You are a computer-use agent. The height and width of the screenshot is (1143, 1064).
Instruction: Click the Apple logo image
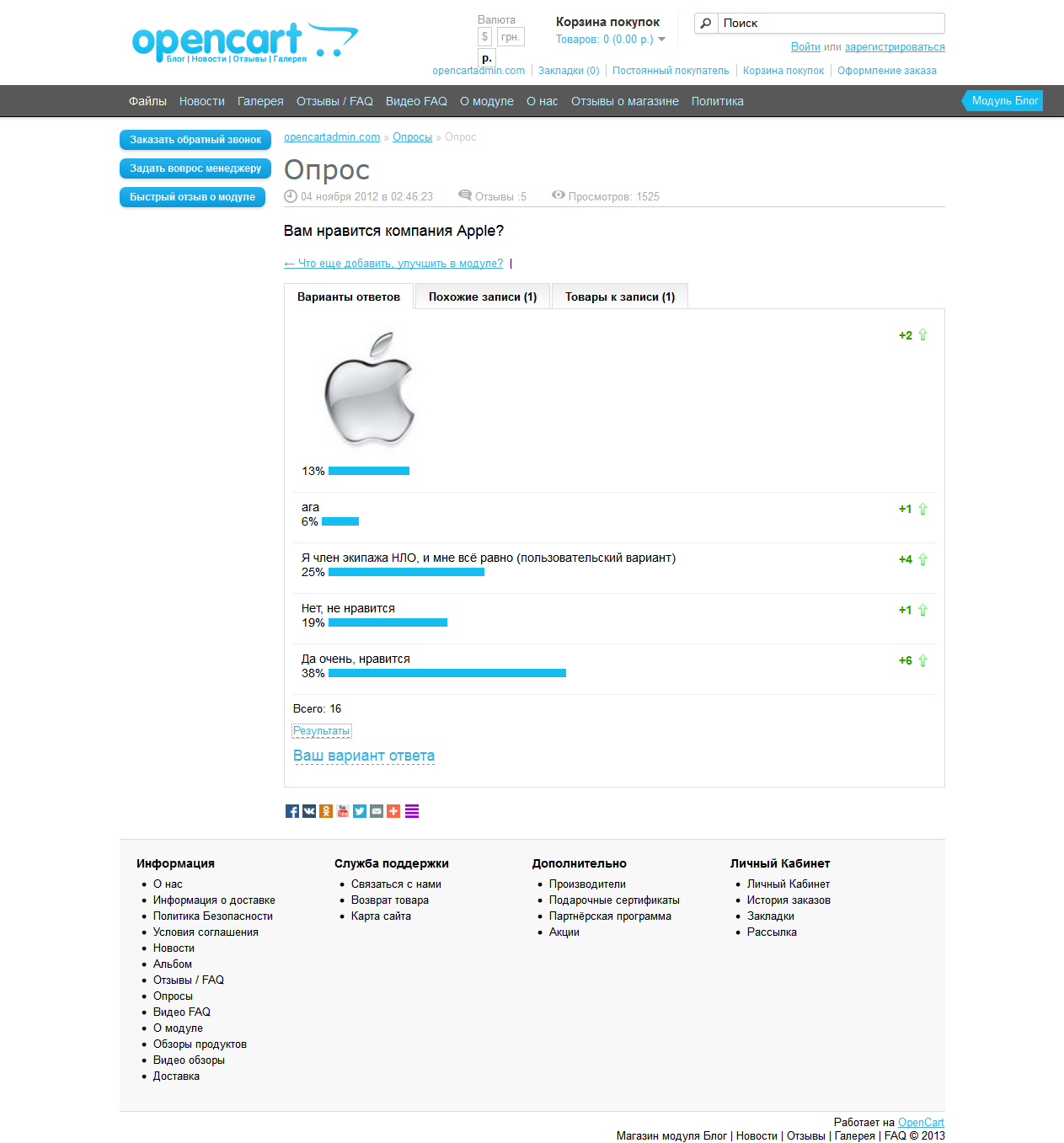[x=369, y=387]
